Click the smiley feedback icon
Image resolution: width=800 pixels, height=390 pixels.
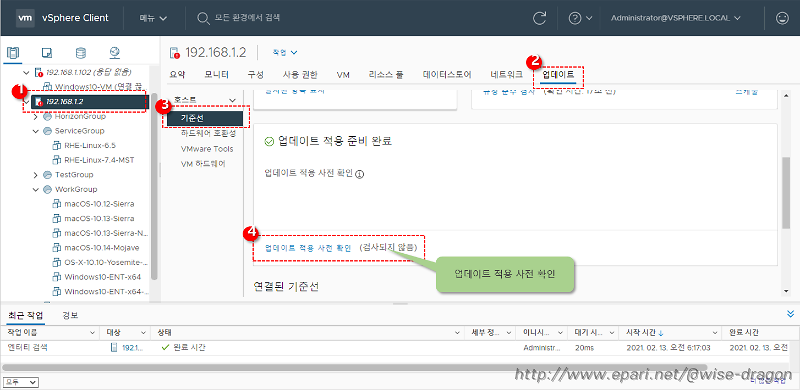click(782, 18)
